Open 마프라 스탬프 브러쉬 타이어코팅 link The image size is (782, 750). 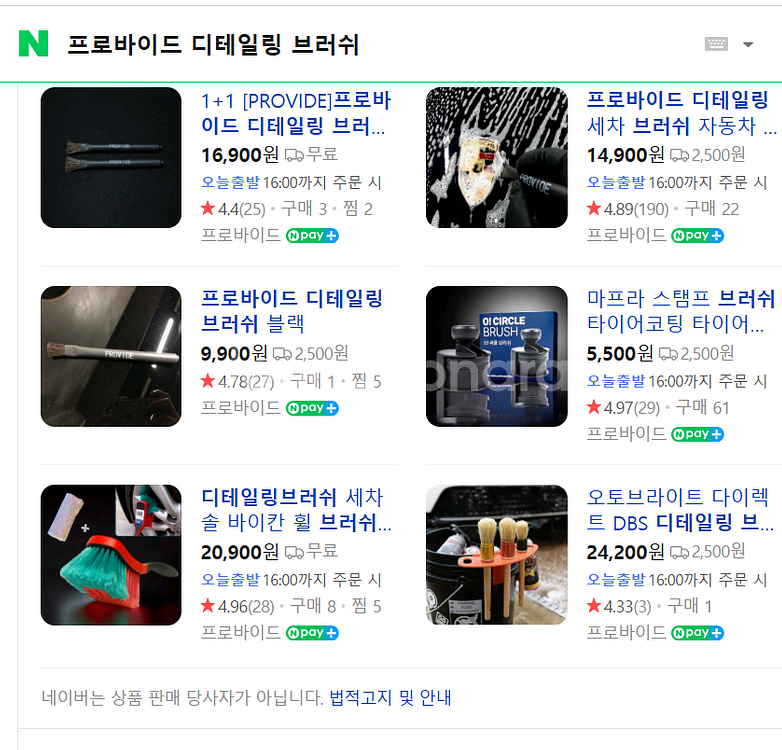pyautogui.click(x=681, y=311)
